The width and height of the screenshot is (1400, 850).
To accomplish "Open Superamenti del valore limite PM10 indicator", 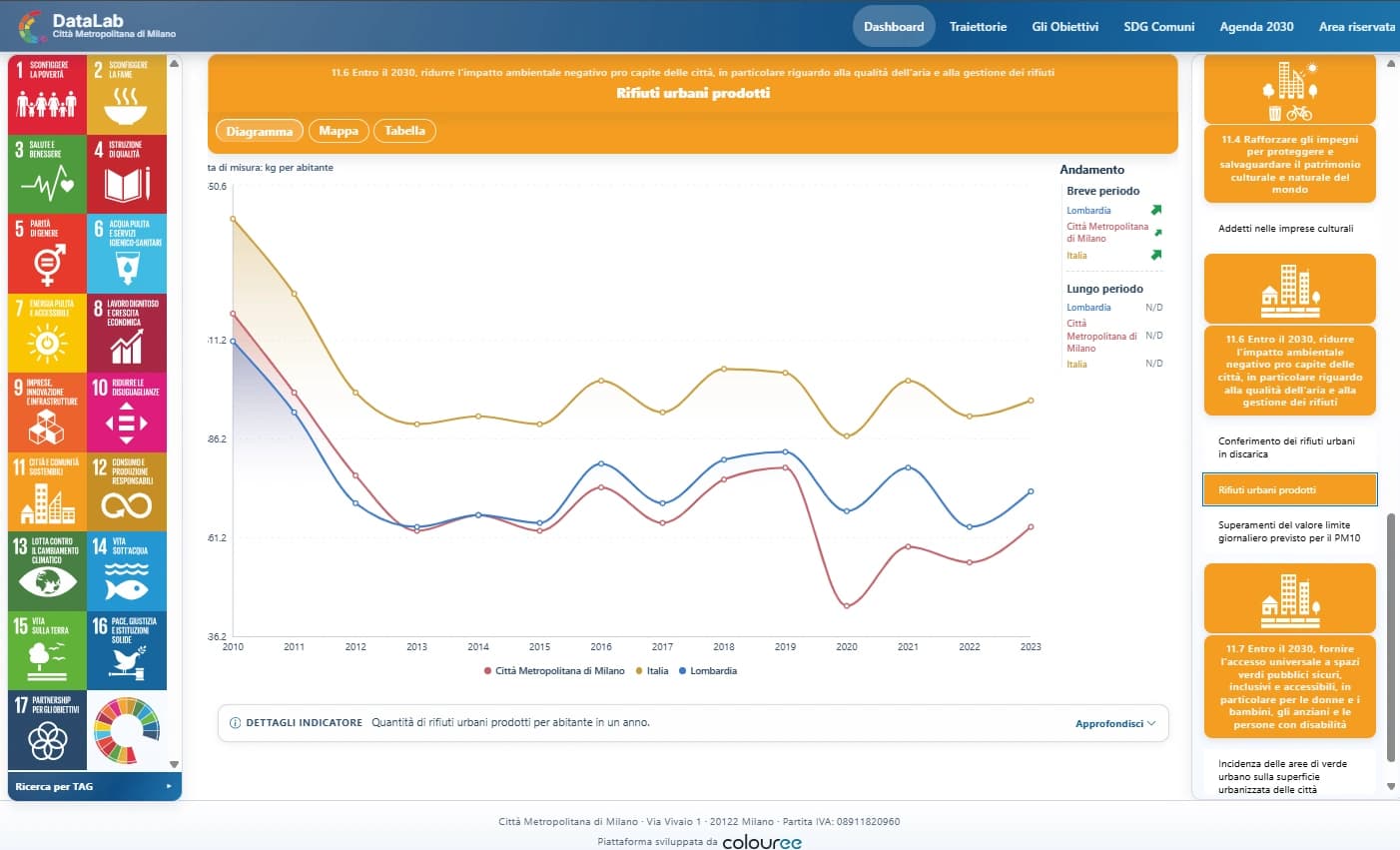I will click(1289, 531).
